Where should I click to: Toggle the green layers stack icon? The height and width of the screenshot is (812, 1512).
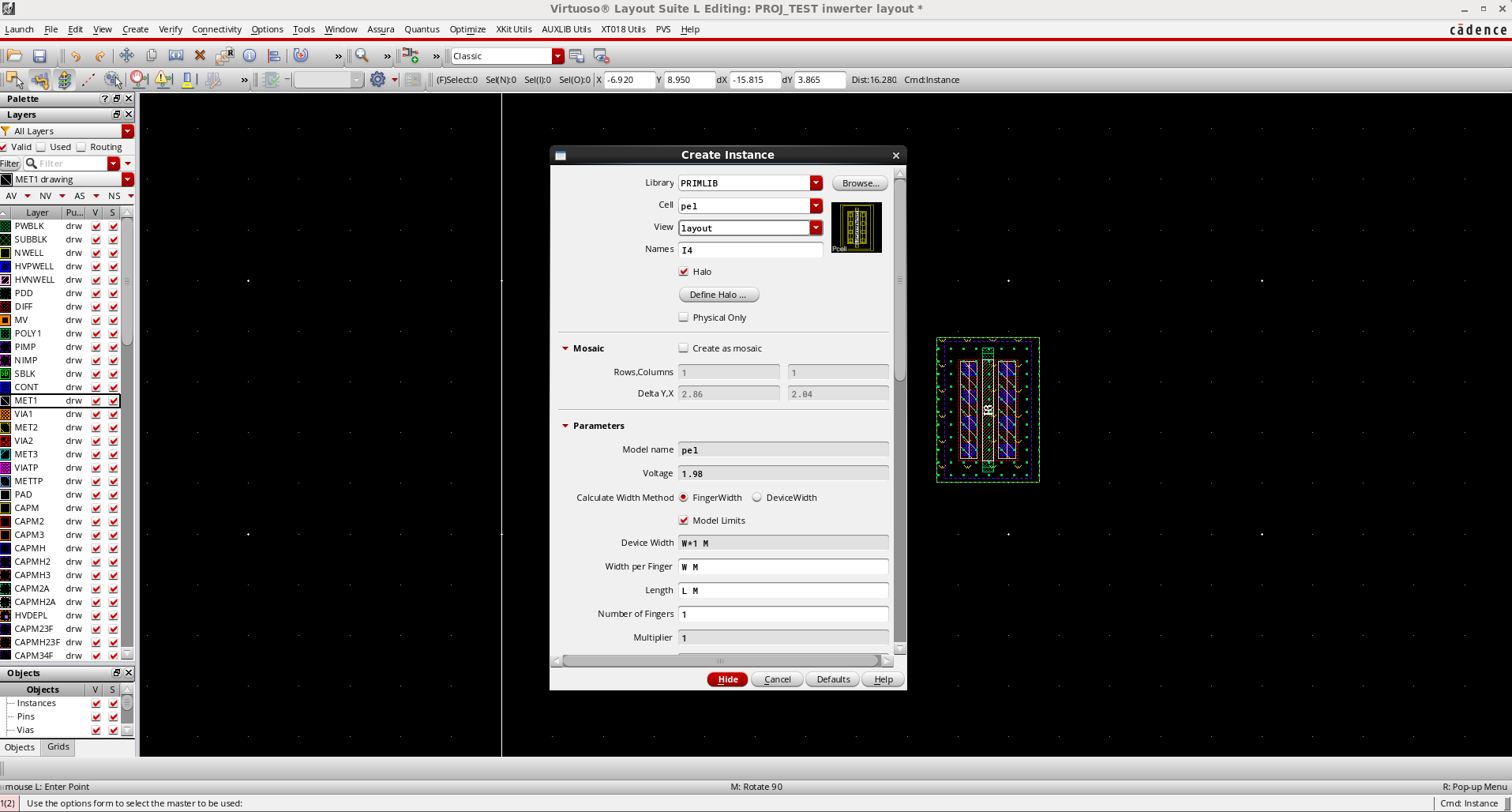point(65,80)
